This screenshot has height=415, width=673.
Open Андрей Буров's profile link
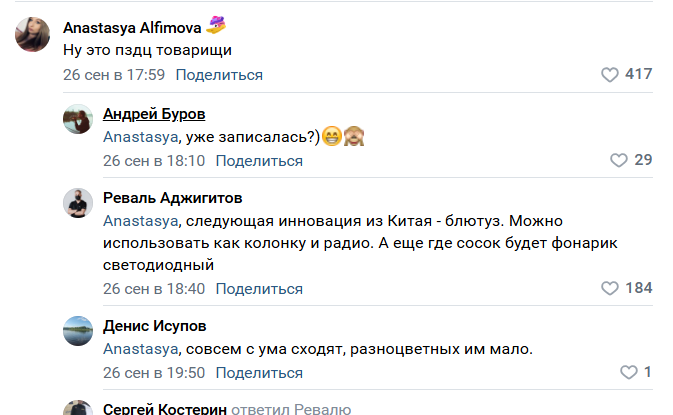click(x=154, y=113)
